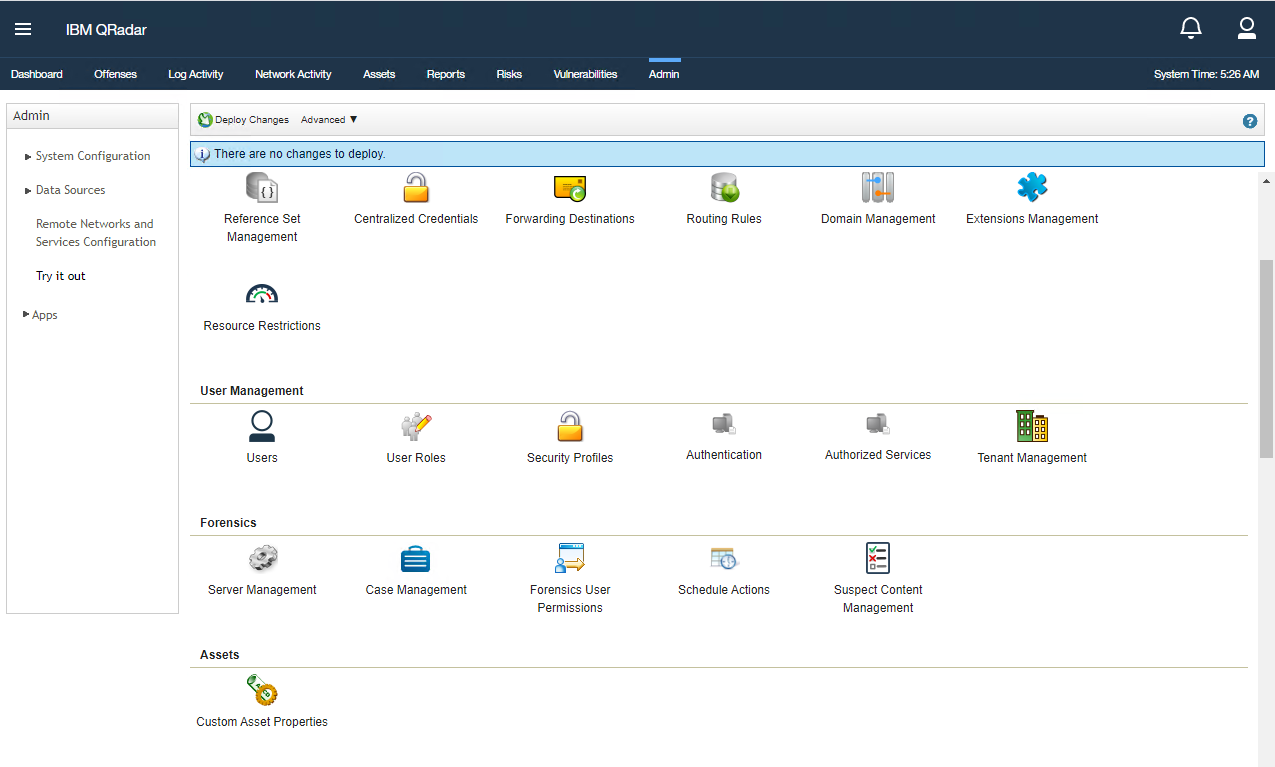Click the Deploy Changes icon

205,120
